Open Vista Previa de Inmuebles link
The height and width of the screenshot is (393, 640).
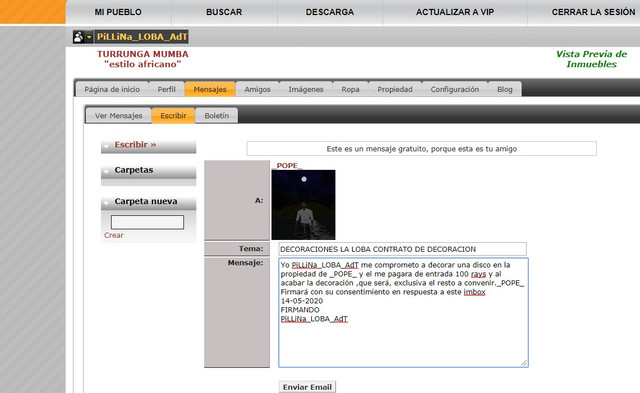click(591, 59)
